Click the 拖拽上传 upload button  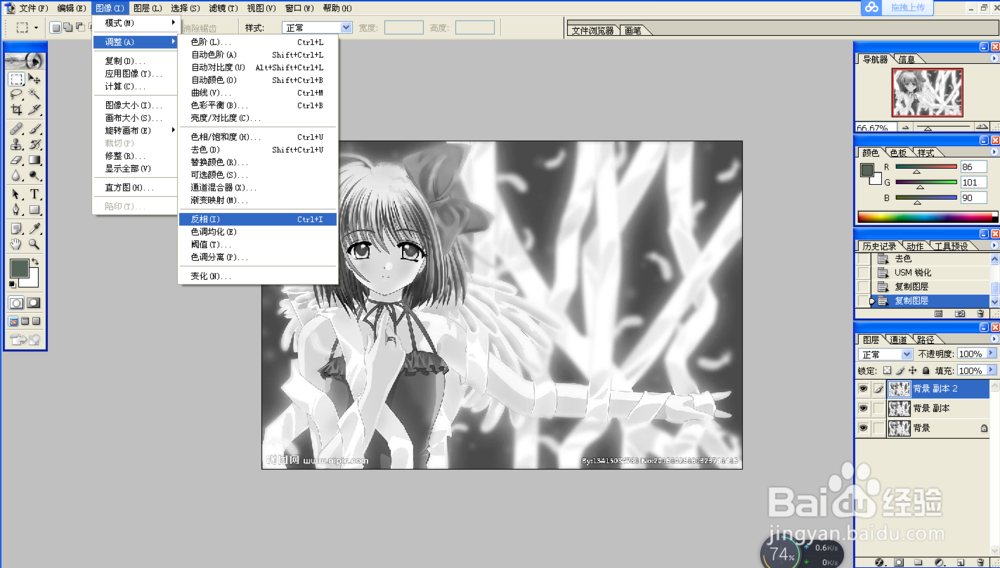(x=908, y=8)
